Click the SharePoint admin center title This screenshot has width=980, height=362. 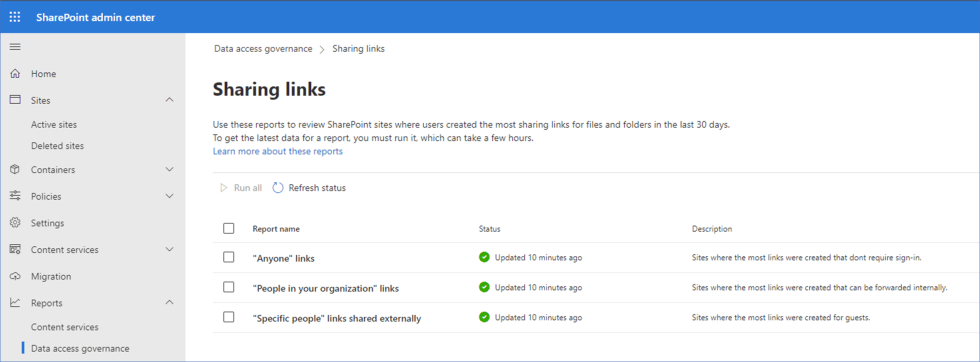pyautogui.click(x=96, y=18)
